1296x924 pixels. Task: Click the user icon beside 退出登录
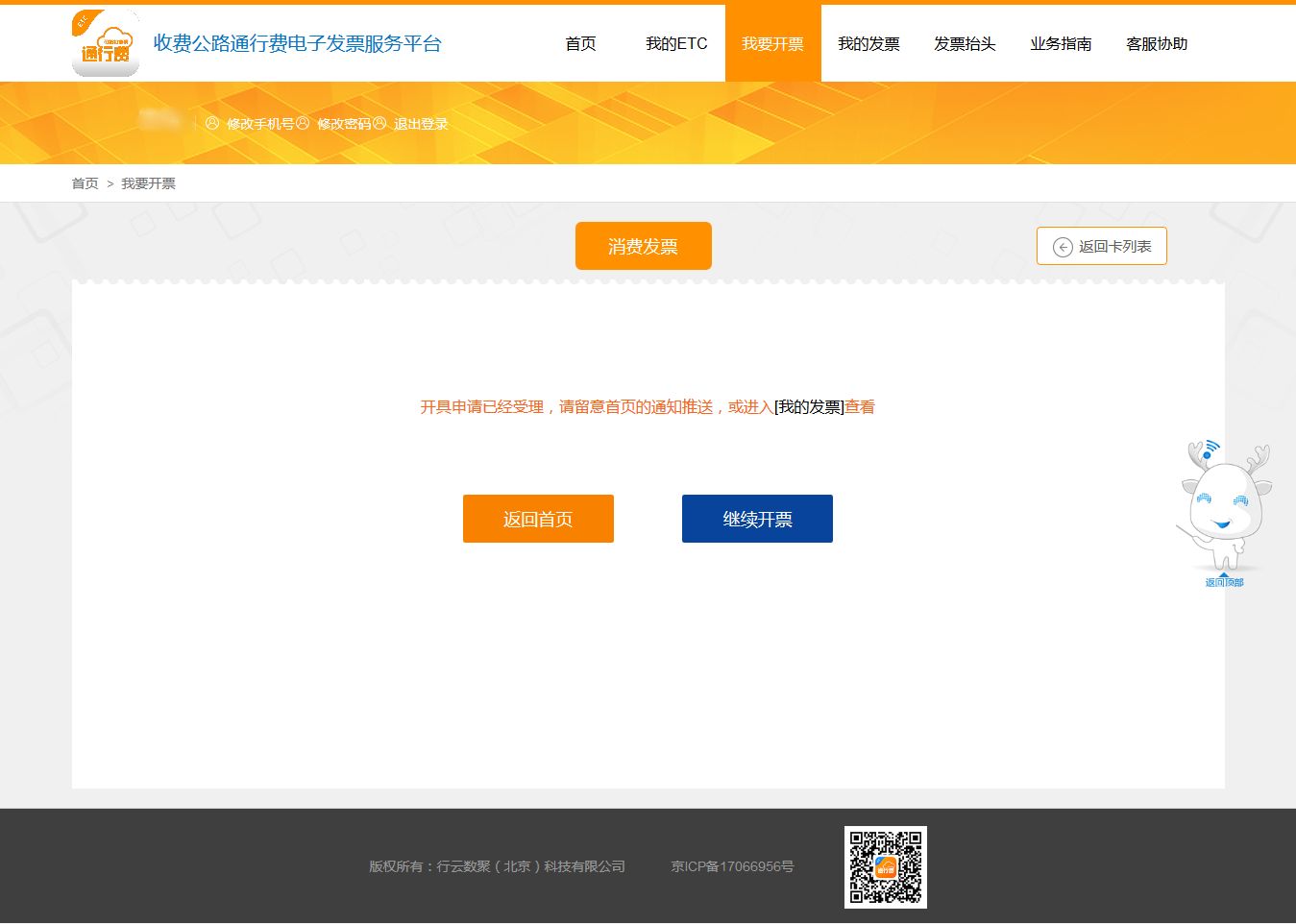(x=379, y=123)
